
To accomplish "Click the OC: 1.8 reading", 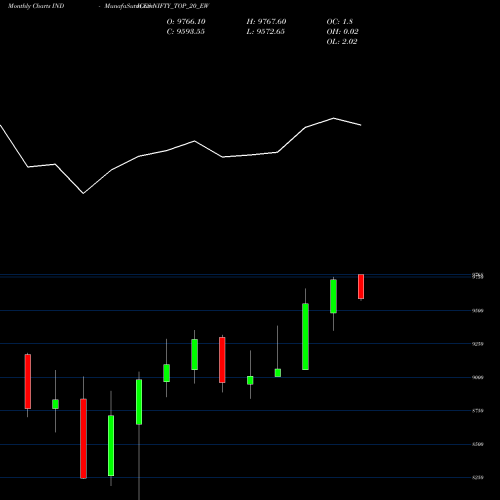I will click(340, 22).
